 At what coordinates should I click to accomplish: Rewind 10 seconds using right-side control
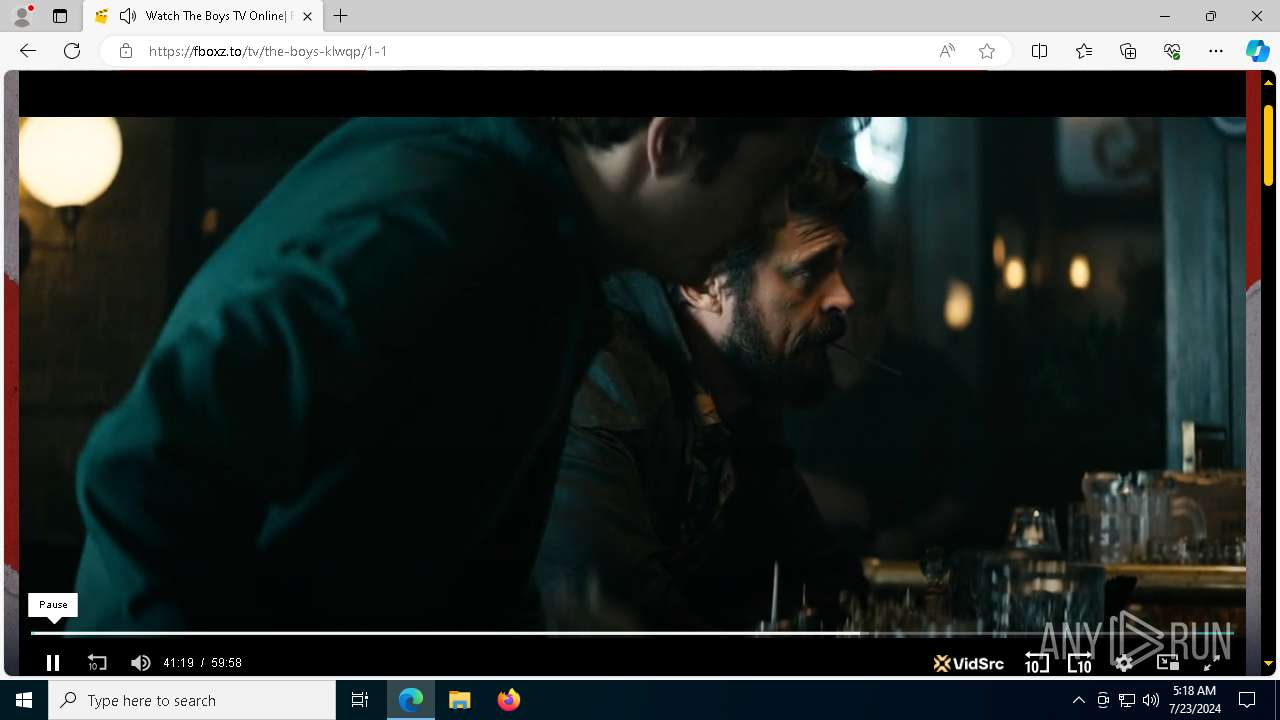1036,662
